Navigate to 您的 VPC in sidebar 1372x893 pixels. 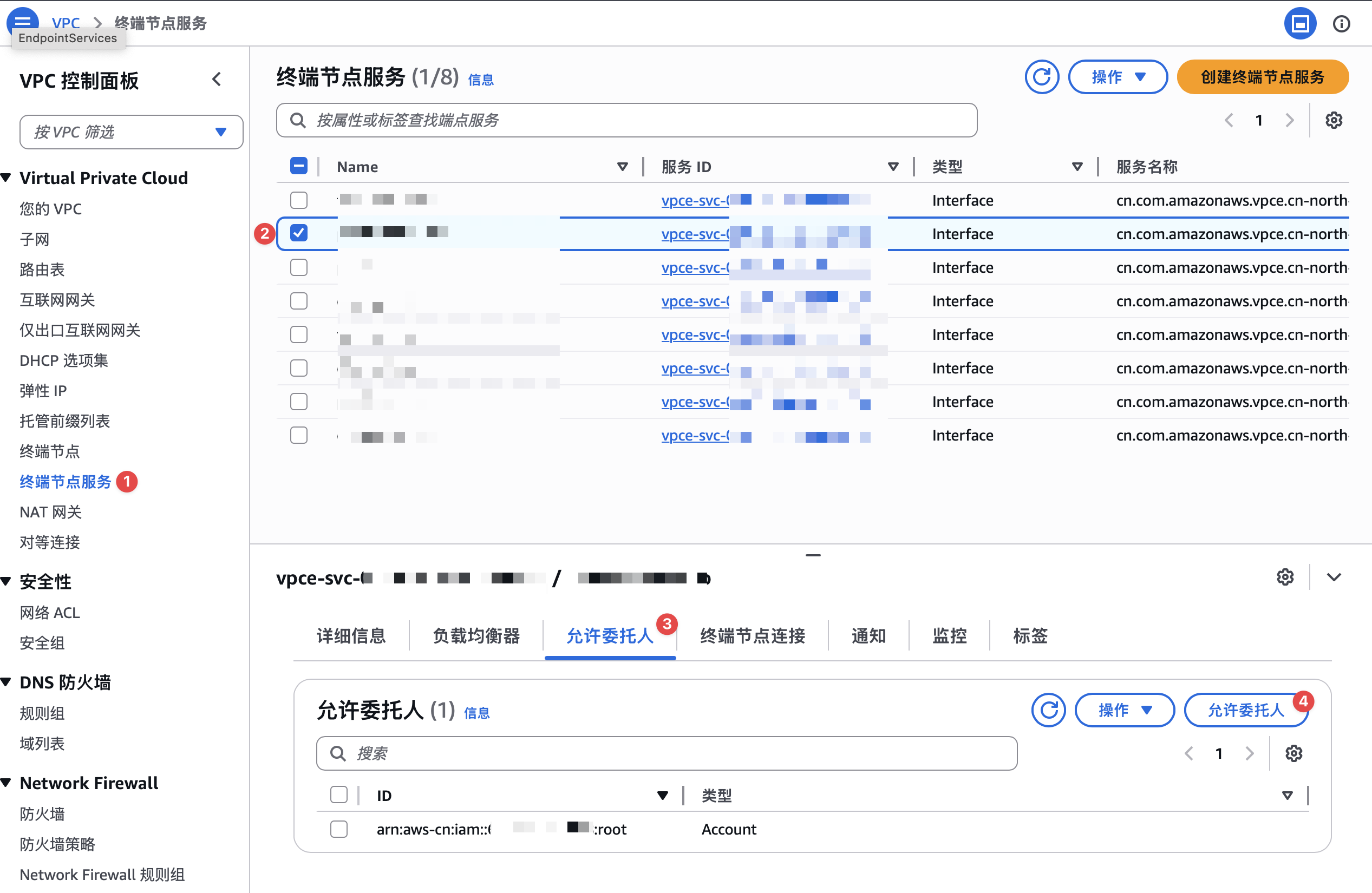click(x=51, y=208)
